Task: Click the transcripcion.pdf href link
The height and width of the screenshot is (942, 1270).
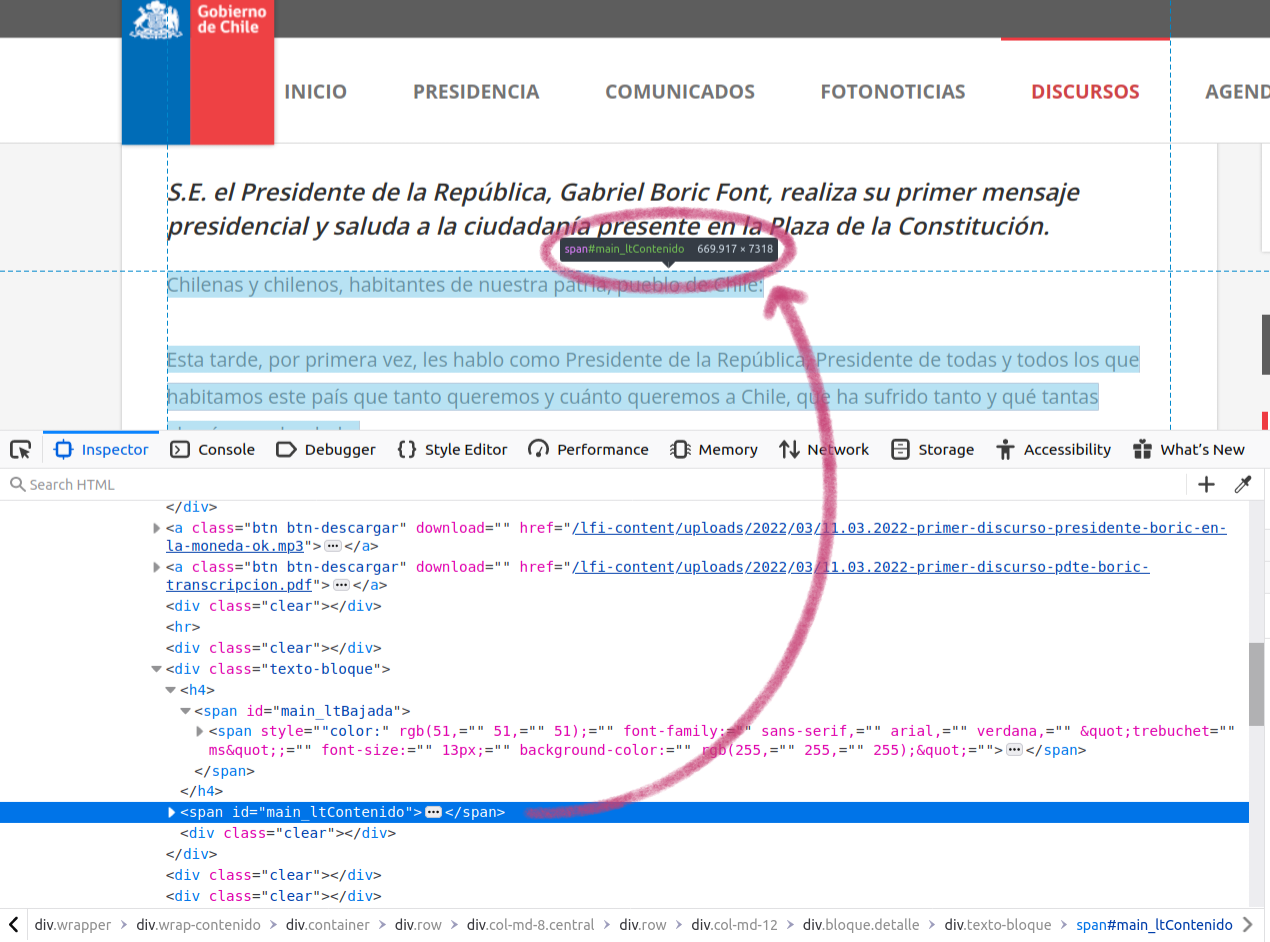Action: 240,585
